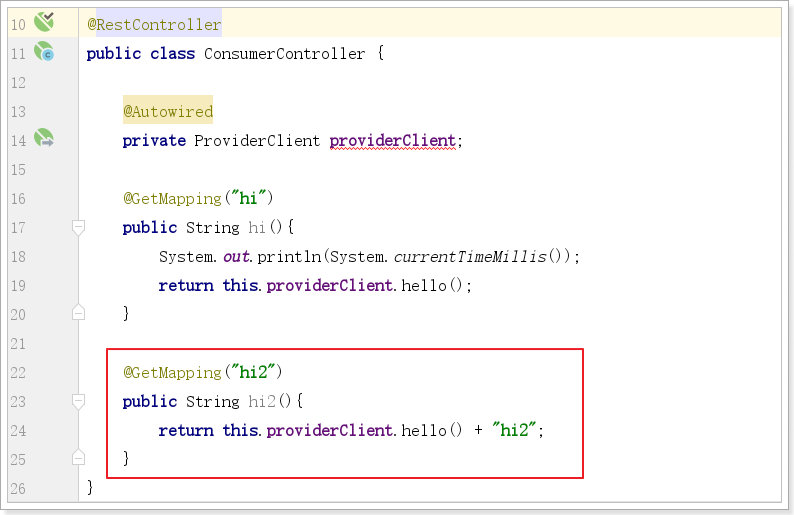Screen dimensions: 794x515
Task: Click the hi2 method name on line 23
Action: pos(262,402)
